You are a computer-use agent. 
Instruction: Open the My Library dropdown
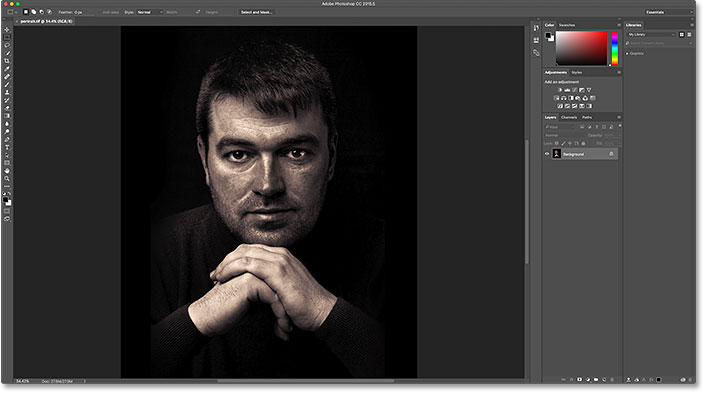pyautogui.click(x=651, y=35)
